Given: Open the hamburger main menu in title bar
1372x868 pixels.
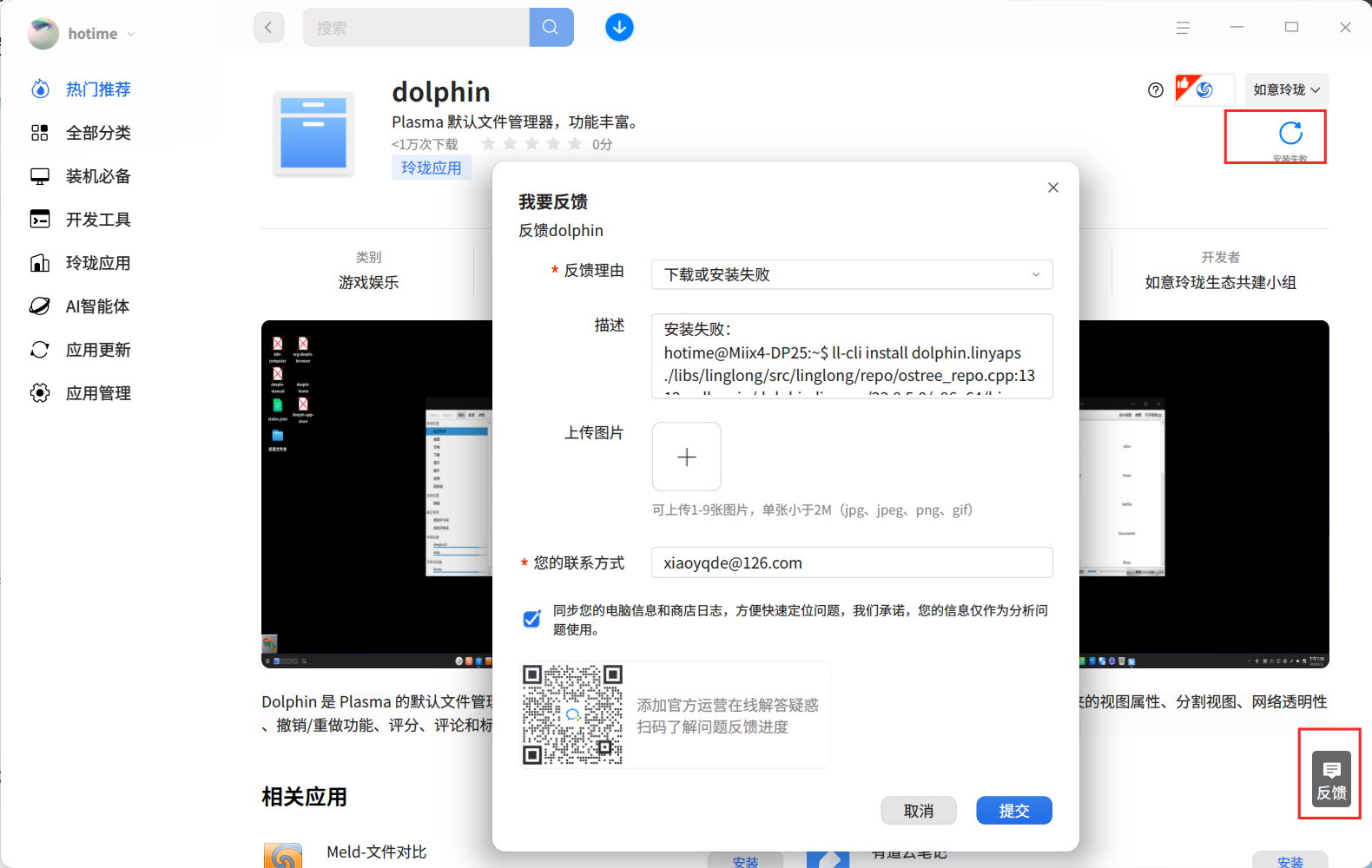Looking at the screenshot, I should click(1183, 28).
